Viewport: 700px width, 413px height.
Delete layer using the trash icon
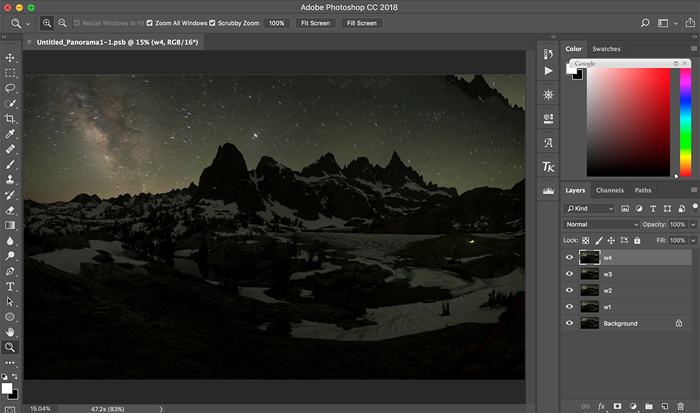(681, 406)
